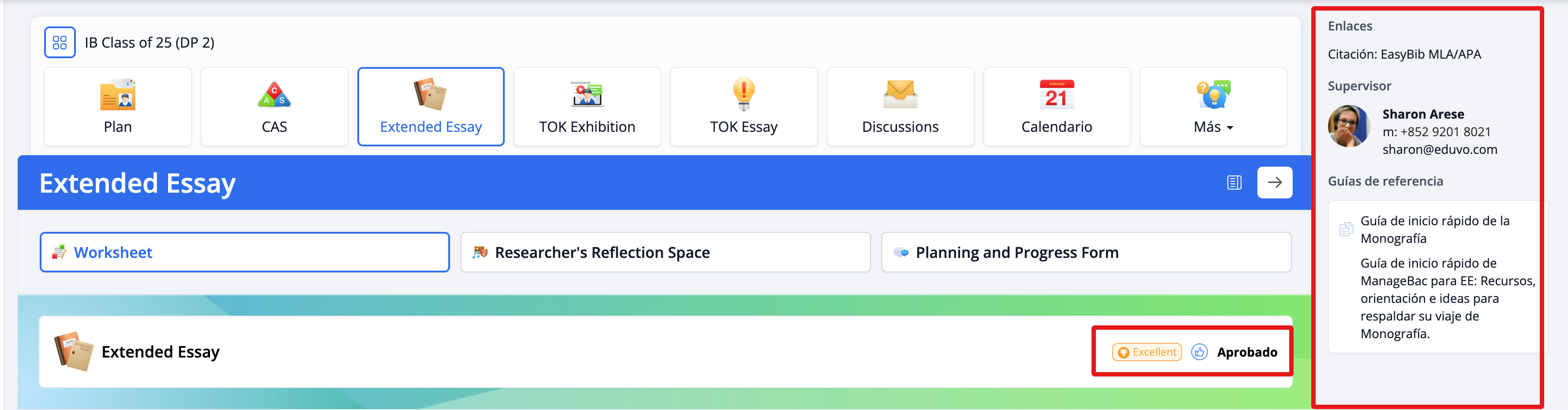1568x410 pixels.
Task: Click the Excellent badge
Action: click(1147, 352)
